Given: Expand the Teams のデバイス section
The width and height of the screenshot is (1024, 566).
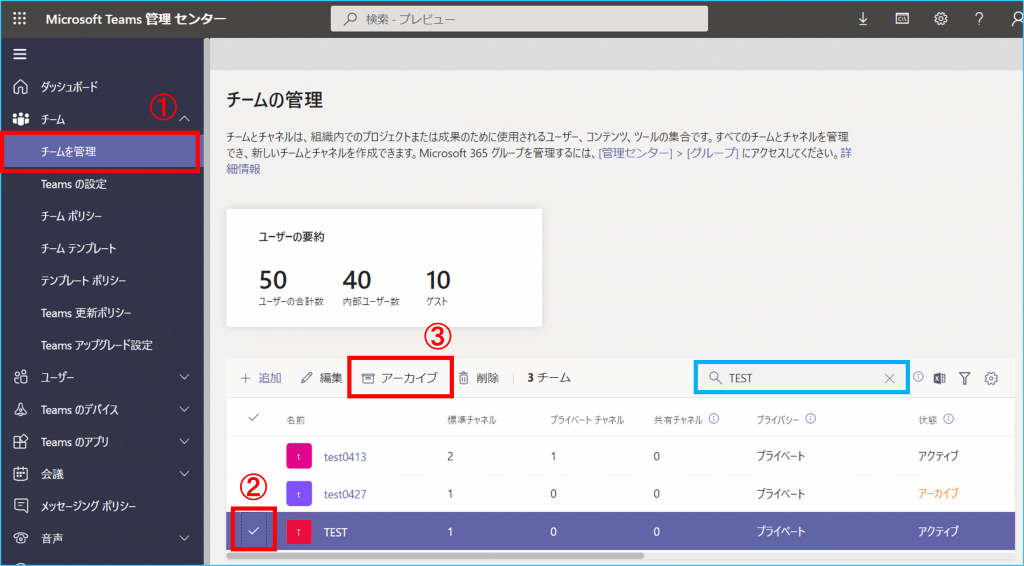Looking at the screenshot, I should 184,409.
